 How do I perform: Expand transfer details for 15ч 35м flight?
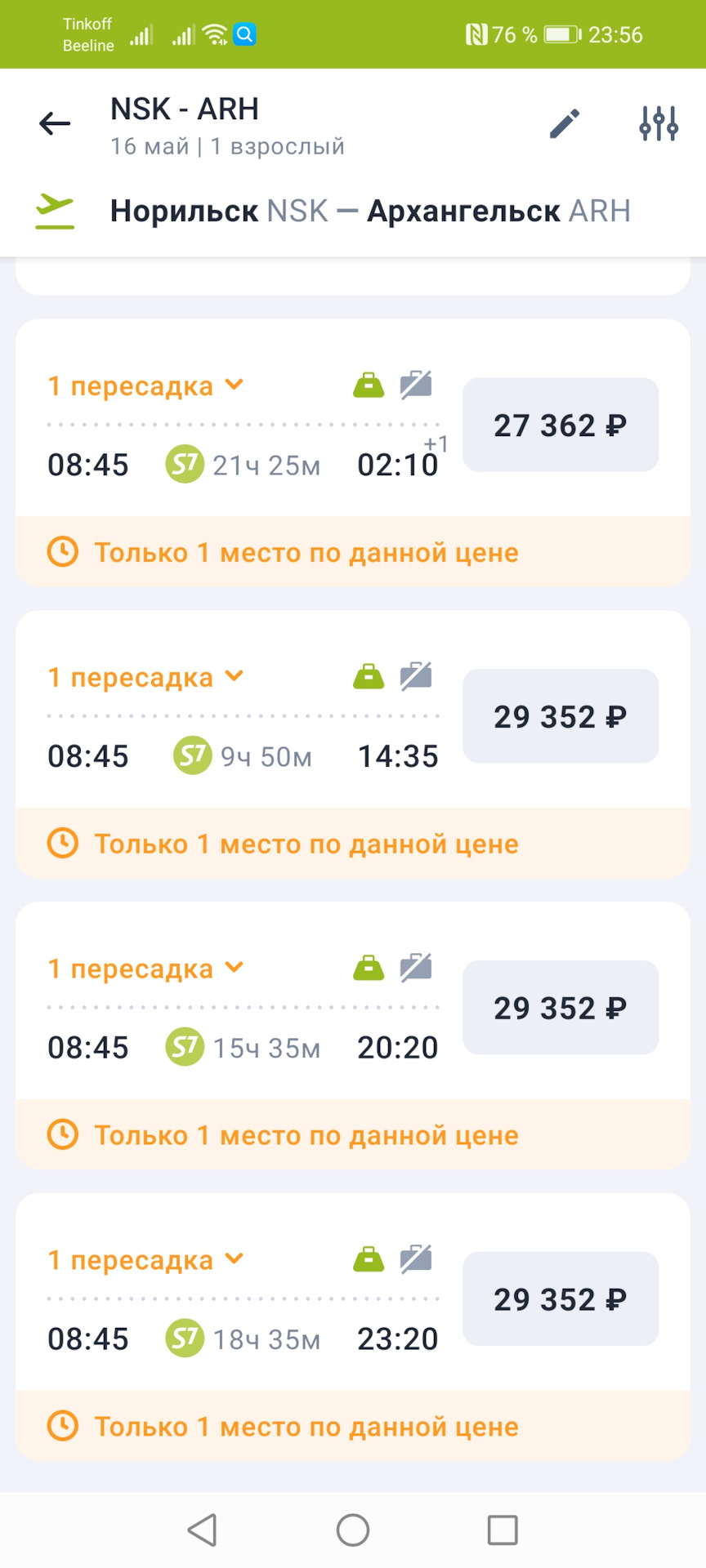[145, 969]
